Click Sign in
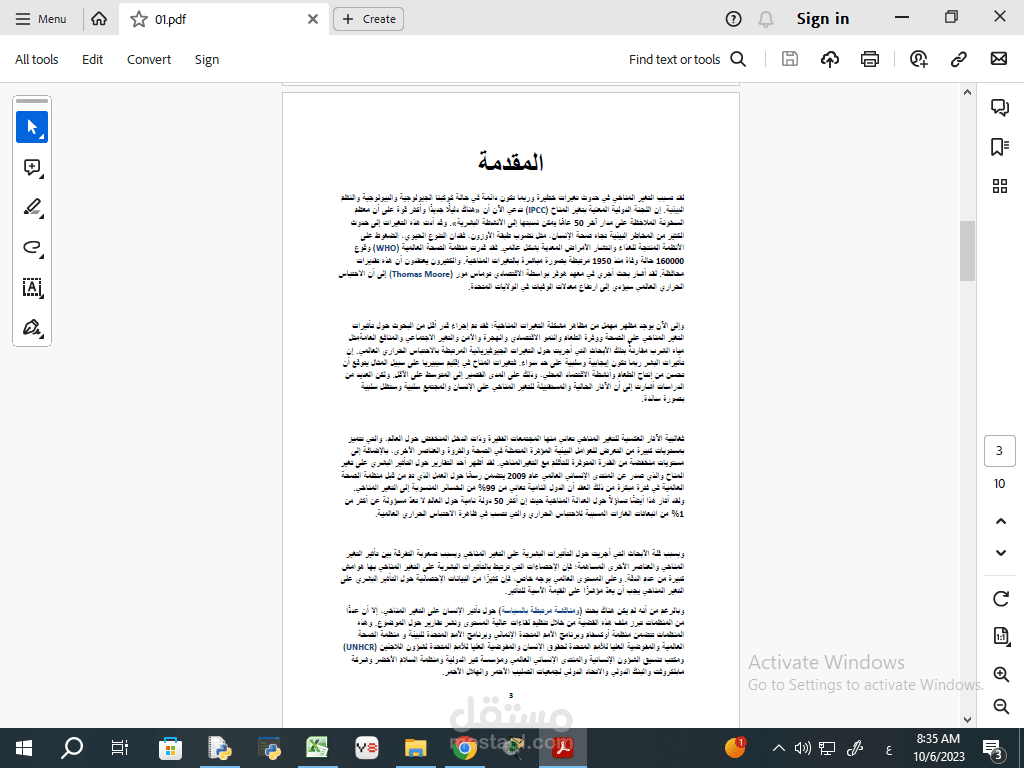 coord(822,19)
